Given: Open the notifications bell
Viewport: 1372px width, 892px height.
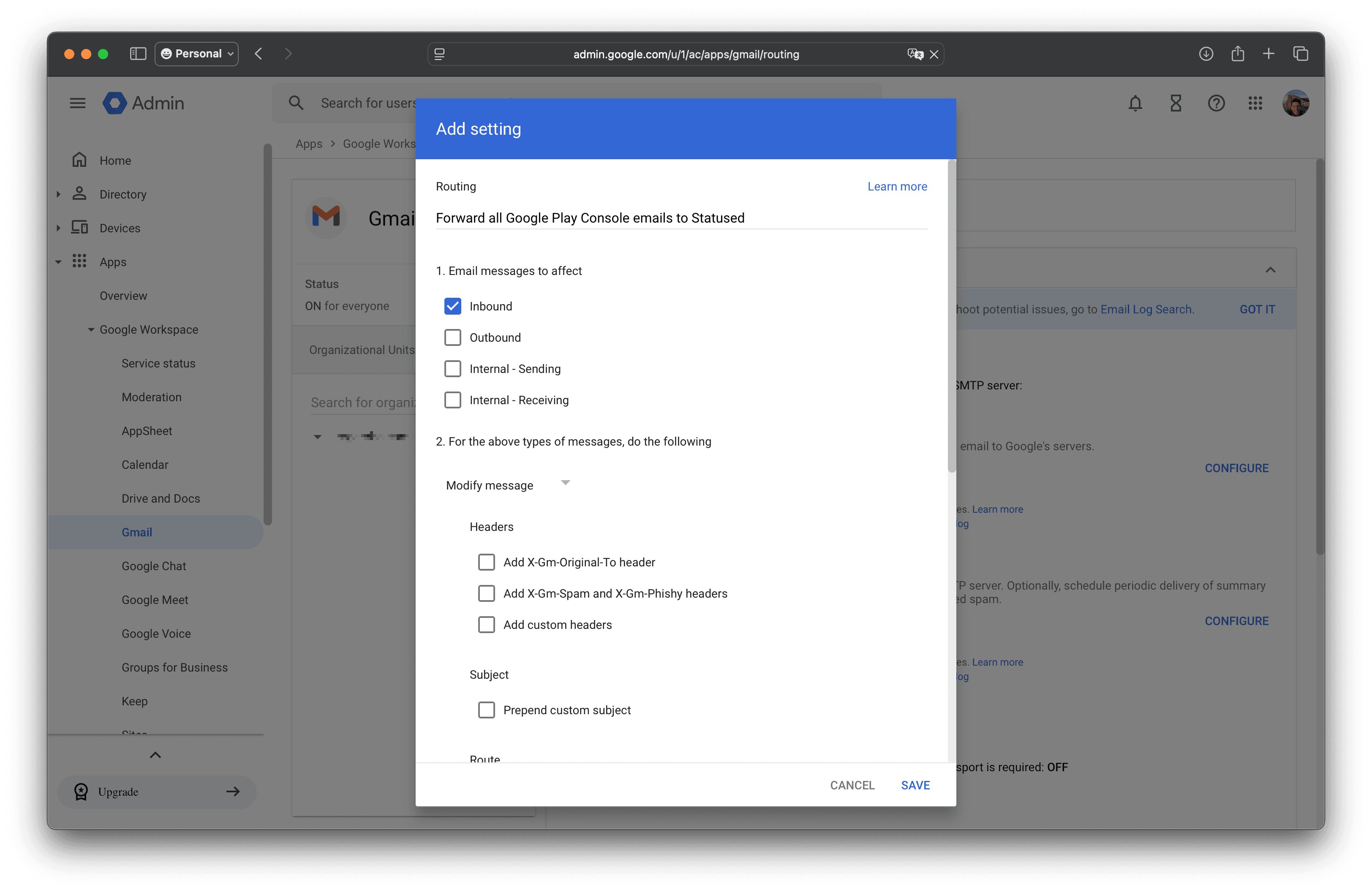Looking at the screenshot, I should pos(1135,103).
